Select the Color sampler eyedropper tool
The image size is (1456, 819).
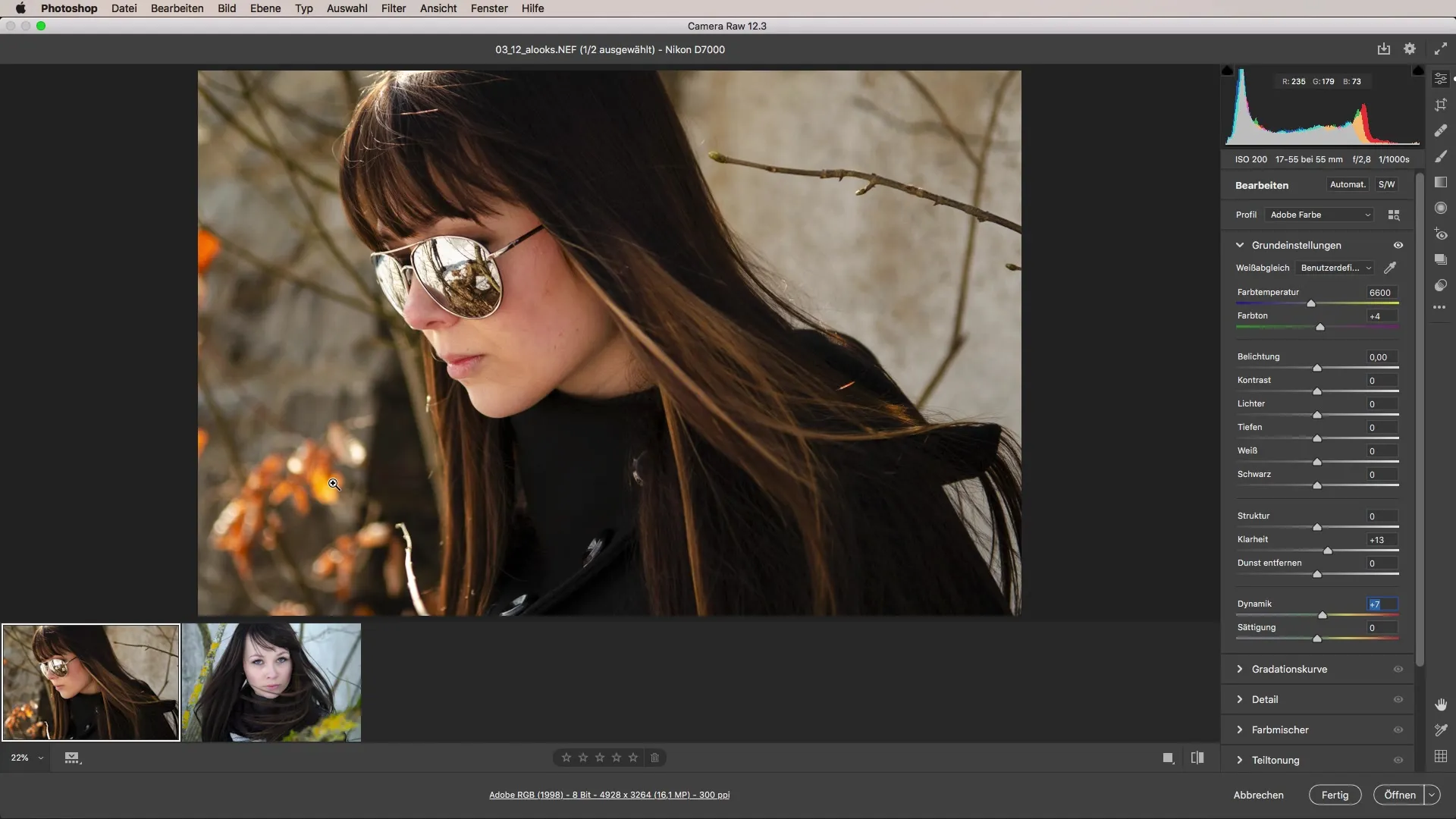point(1441,730)
